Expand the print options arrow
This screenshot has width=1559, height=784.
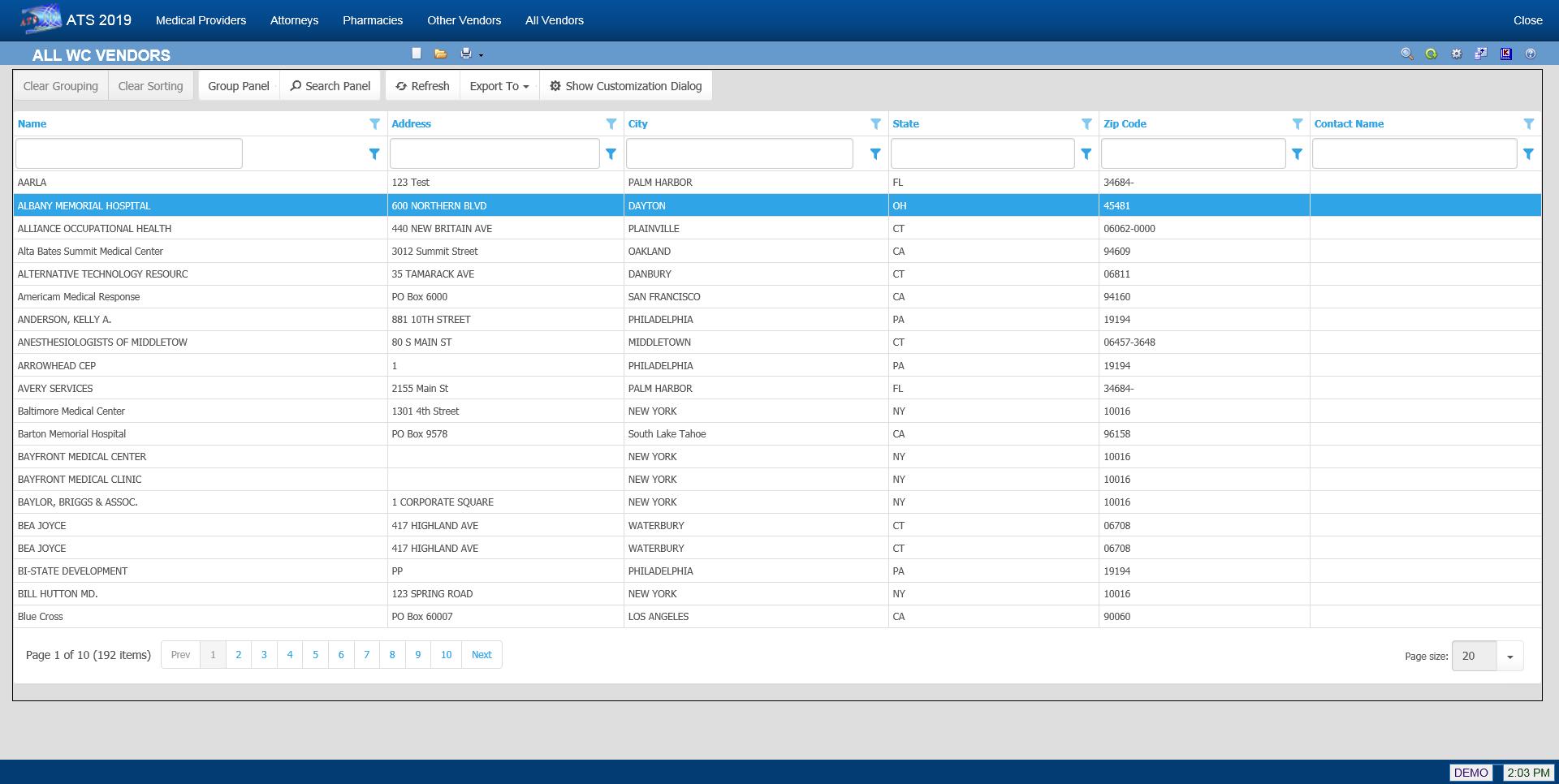tap(481, 55)
